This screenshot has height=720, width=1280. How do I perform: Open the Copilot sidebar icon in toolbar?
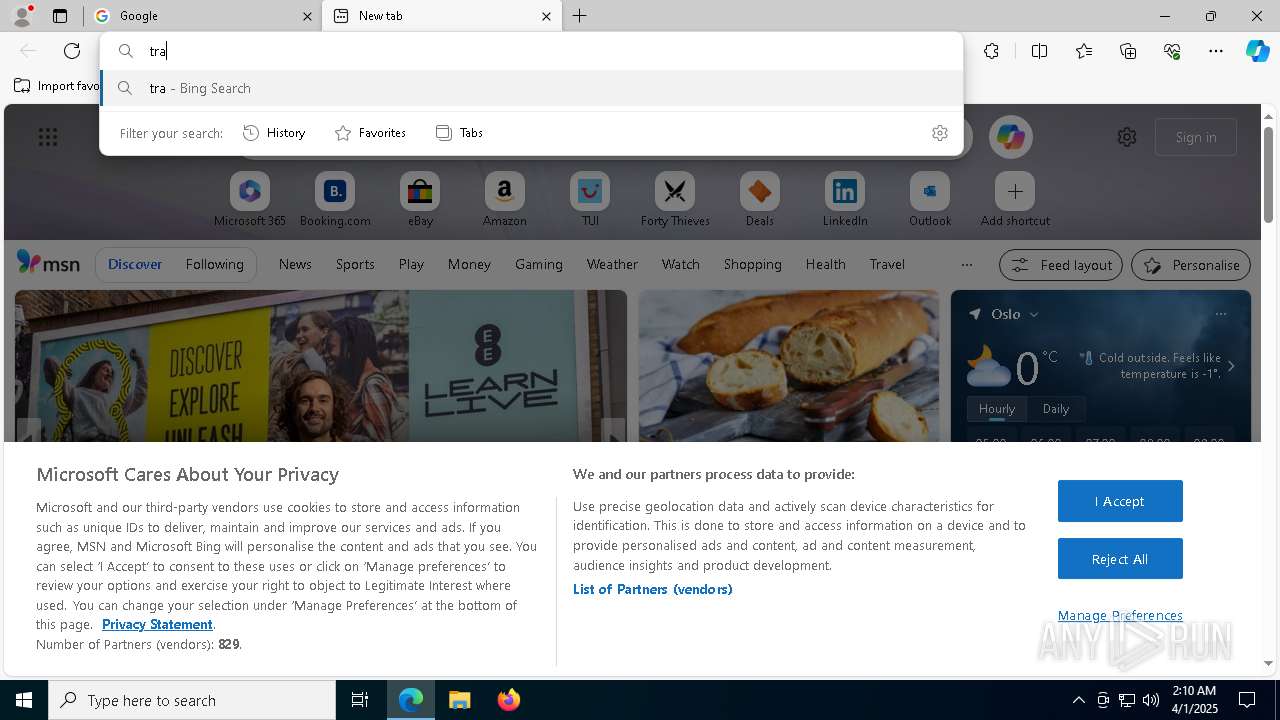pyautogui.click(x=1257, y=51)
